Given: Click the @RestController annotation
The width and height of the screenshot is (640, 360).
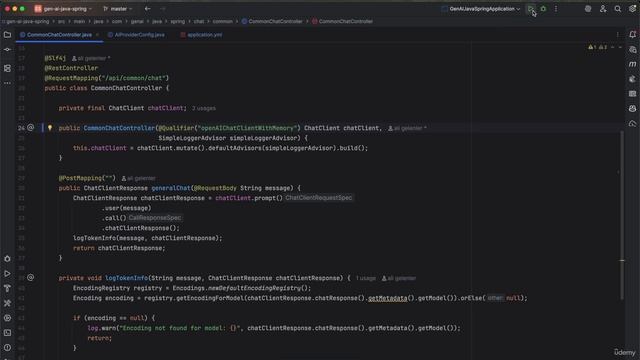Looking at the screenshot, I should click(71, 68).
